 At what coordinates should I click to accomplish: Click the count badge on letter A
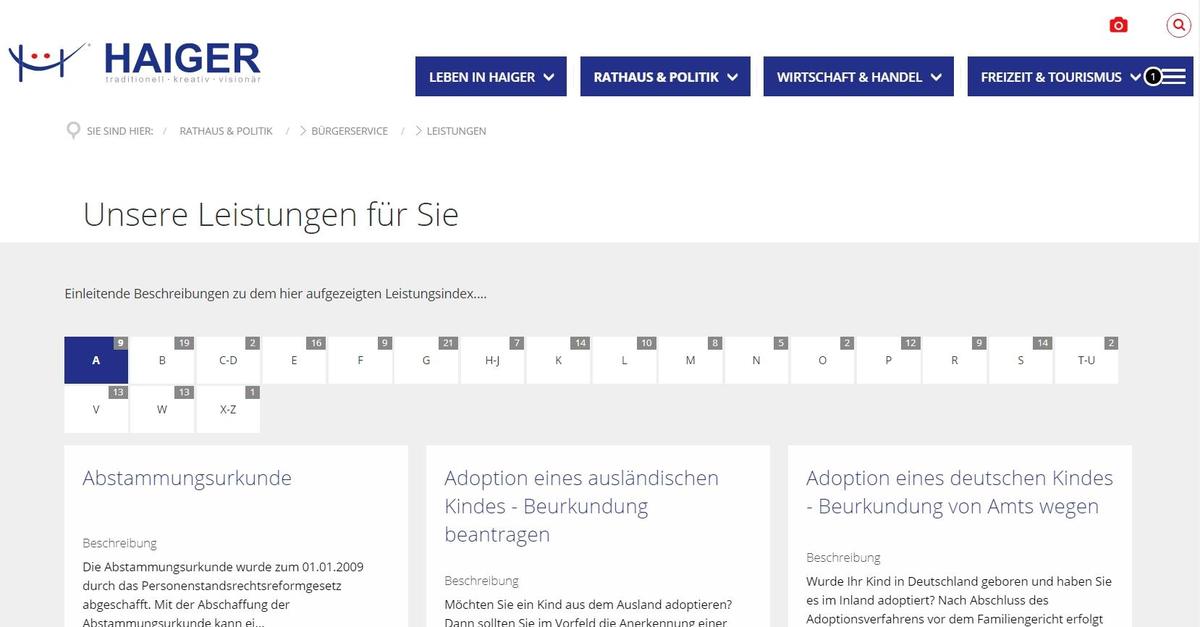pos(120,342)
